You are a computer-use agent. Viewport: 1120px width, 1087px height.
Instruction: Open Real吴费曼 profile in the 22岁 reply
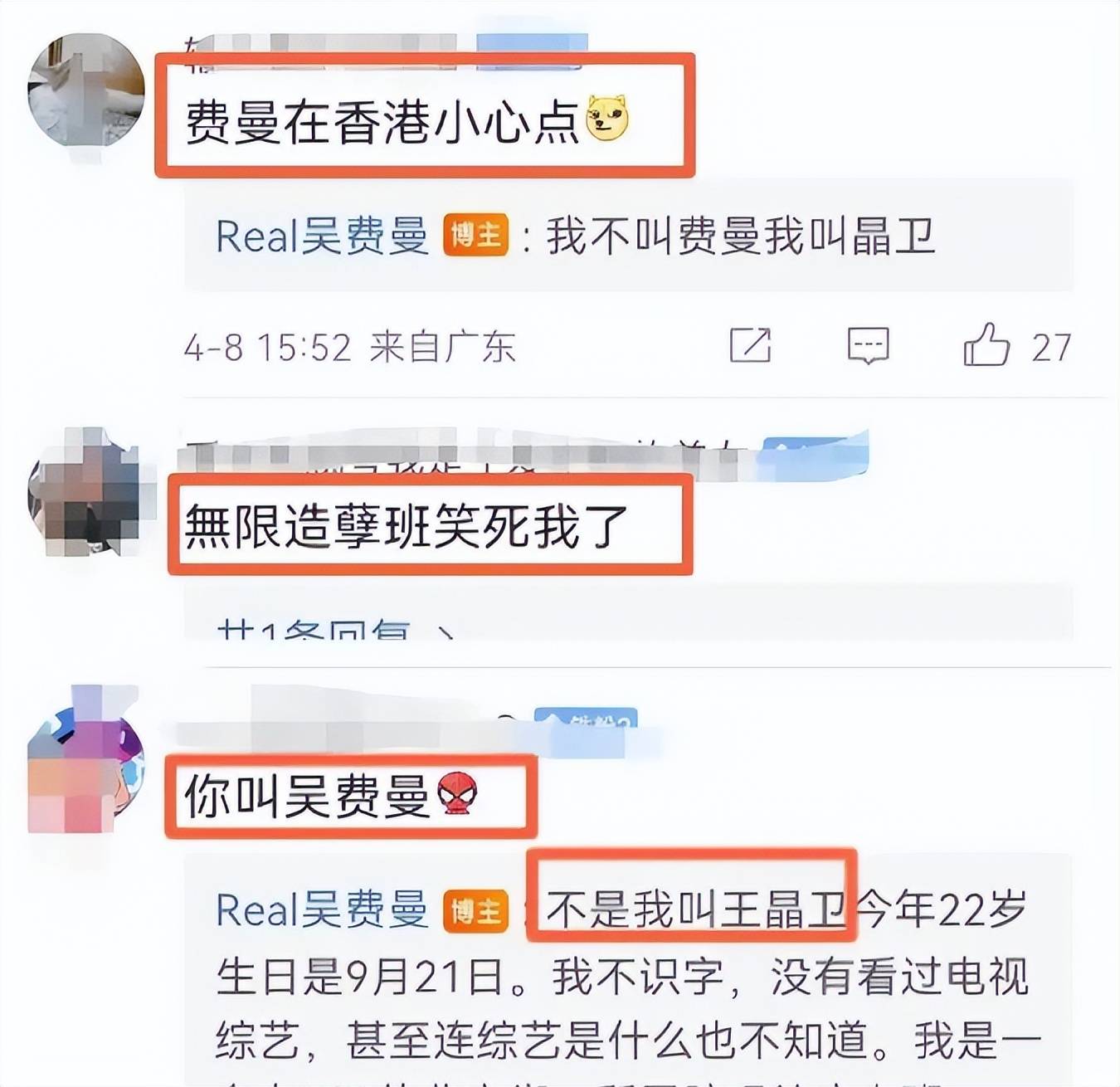[322, 910]
